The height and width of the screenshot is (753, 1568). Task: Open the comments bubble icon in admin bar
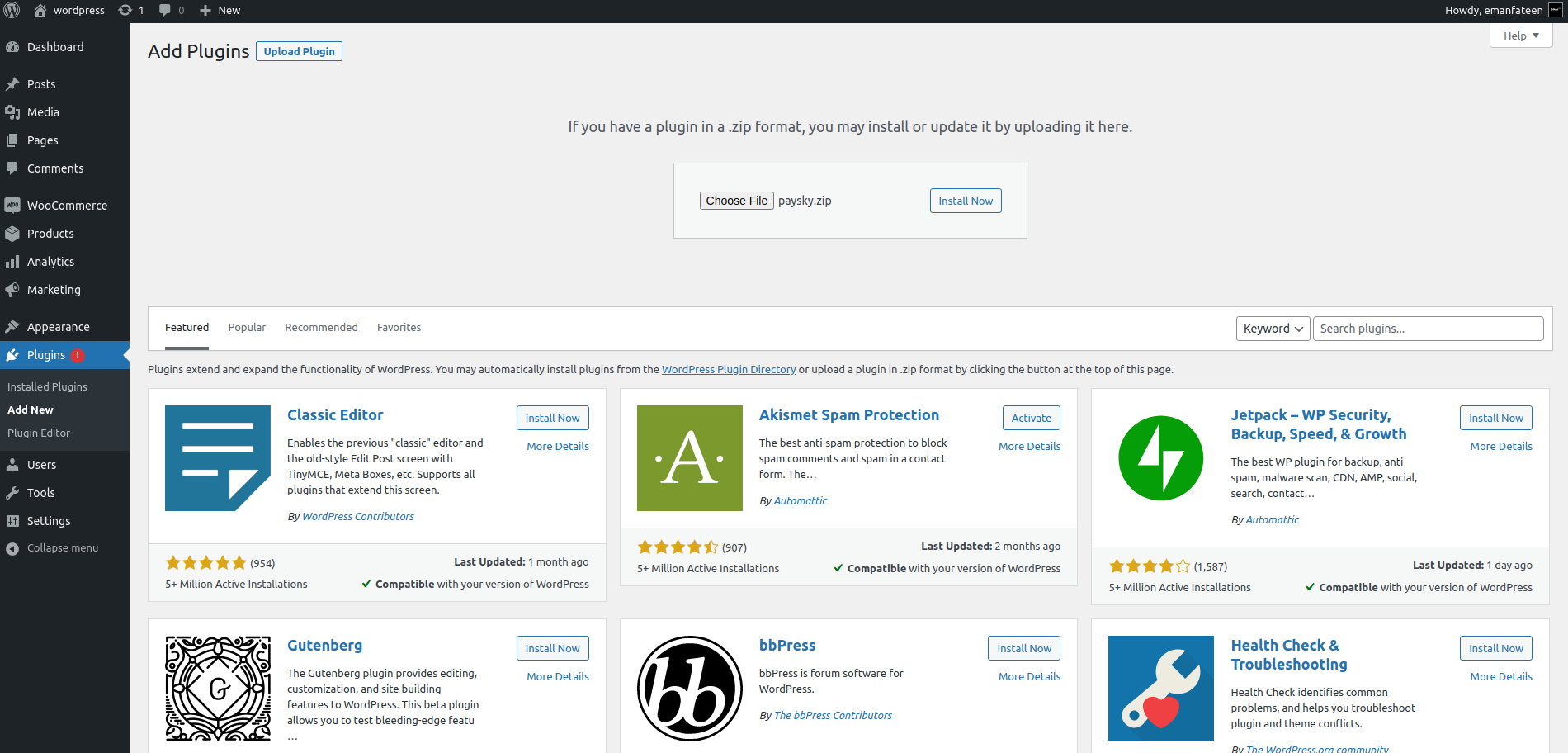[x=165, y=10]
